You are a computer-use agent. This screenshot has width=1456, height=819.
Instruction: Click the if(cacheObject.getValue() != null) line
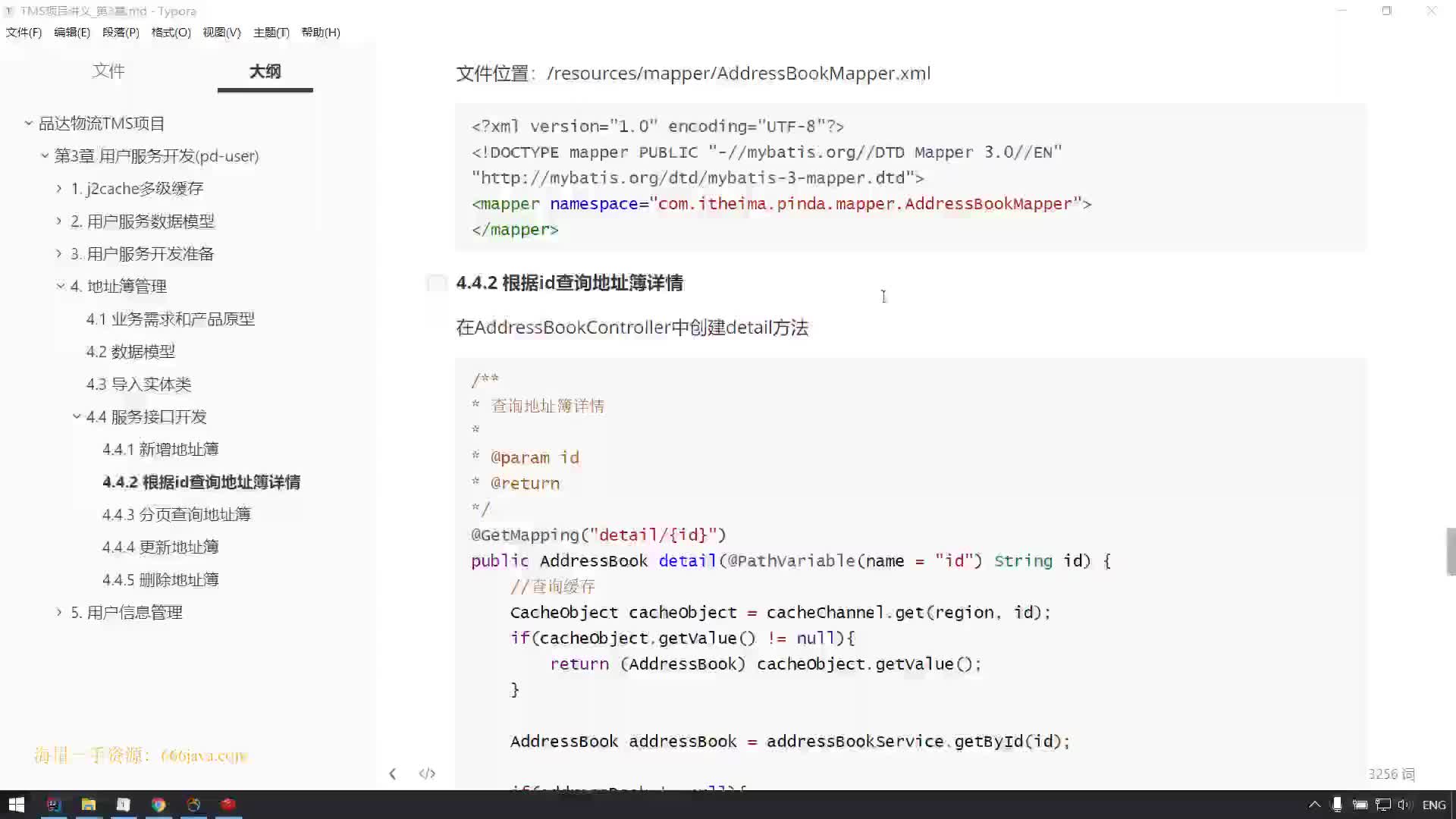(x=682, y=638)
